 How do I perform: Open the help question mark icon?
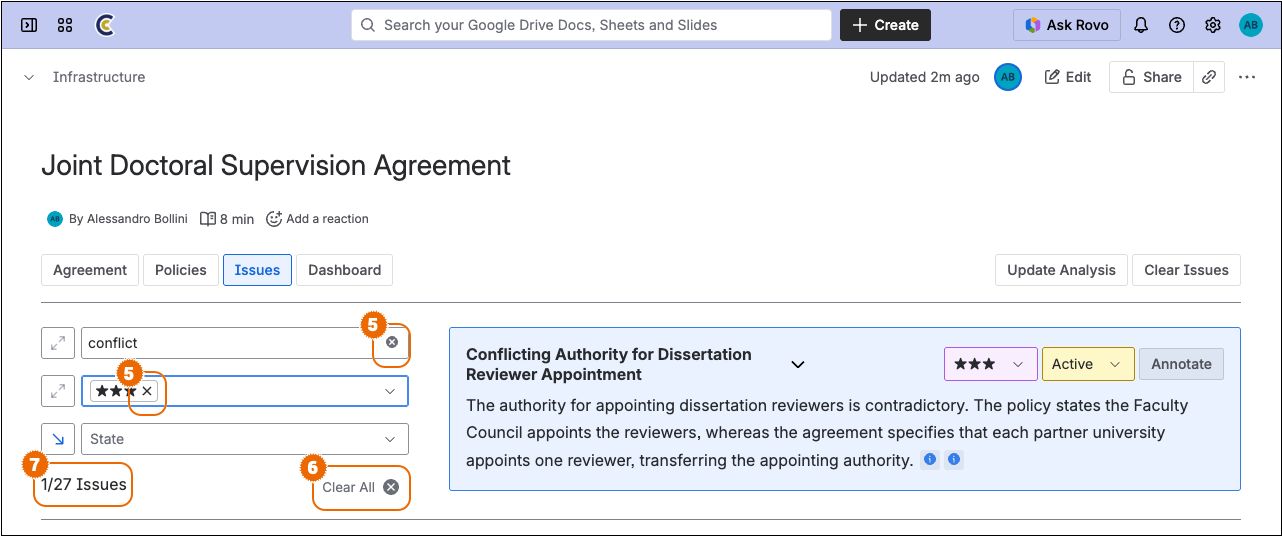click(x=1177, y=25)
